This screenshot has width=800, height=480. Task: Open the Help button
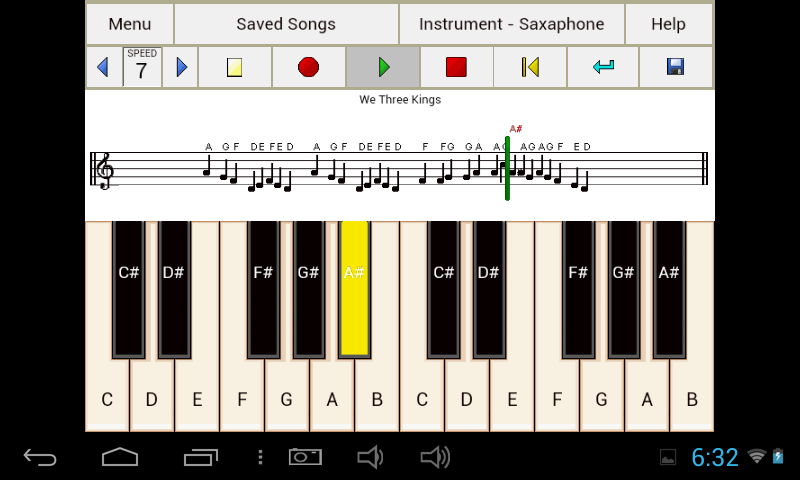pos(668,24)
